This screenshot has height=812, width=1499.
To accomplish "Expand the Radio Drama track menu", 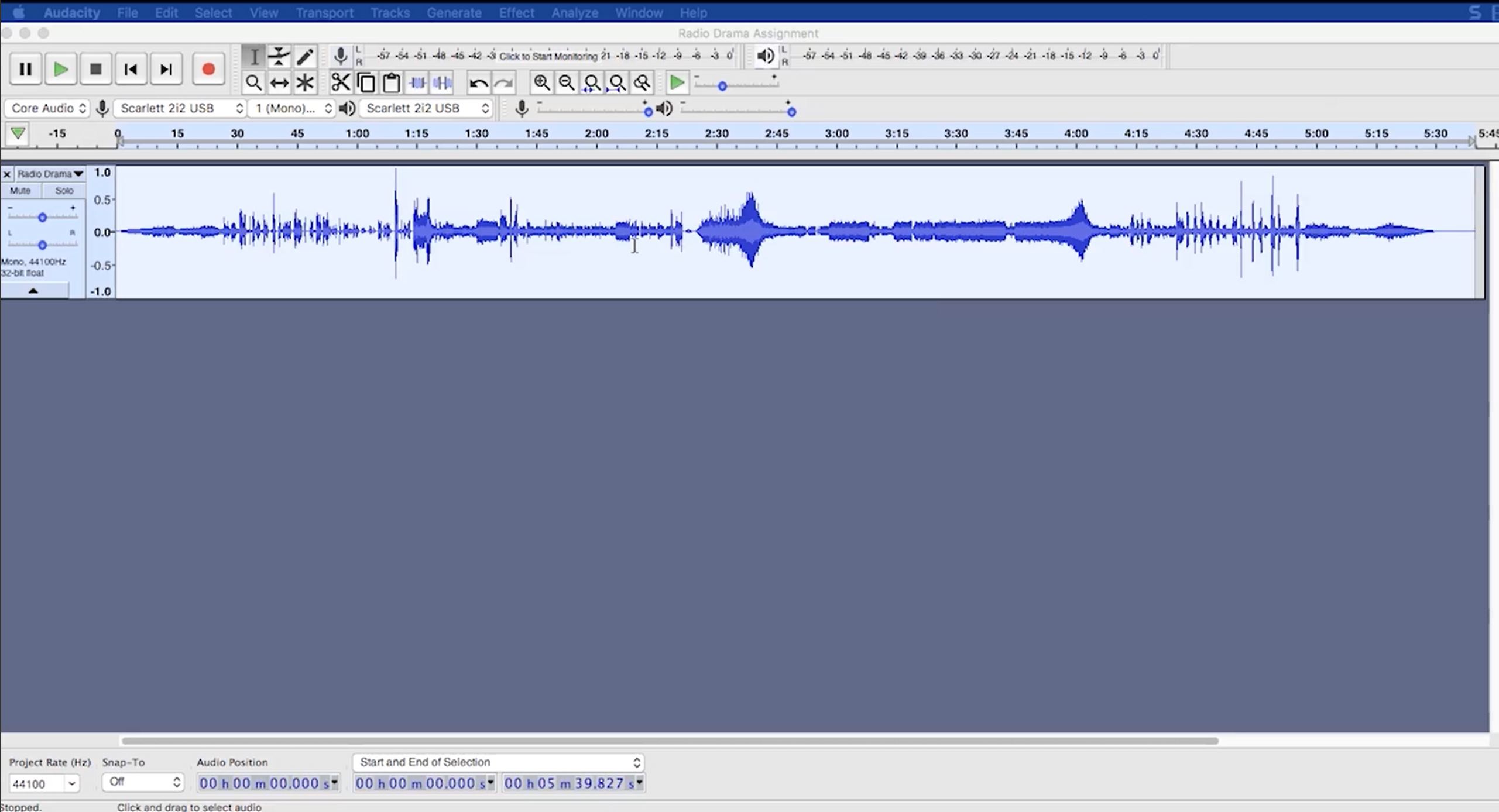I will (50, 174).
